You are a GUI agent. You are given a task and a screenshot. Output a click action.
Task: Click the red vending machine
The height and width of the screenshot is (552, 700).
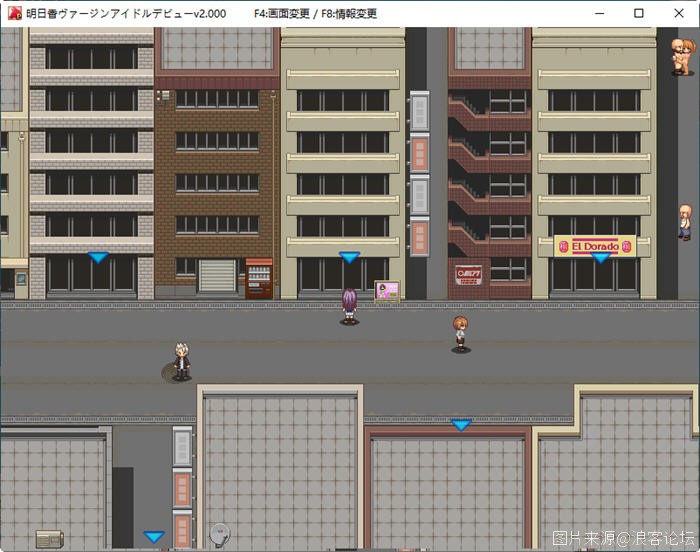[x=258, y=278]
